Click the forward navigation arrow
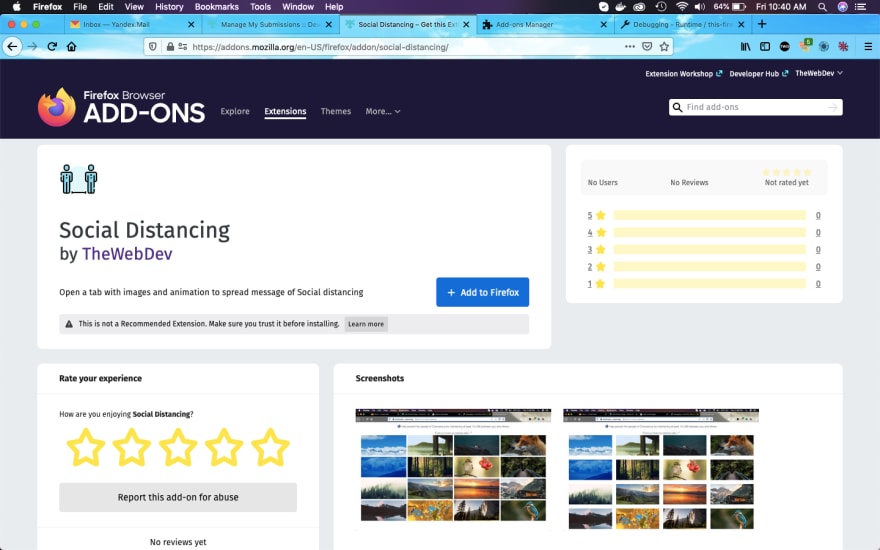 point(33,47)
